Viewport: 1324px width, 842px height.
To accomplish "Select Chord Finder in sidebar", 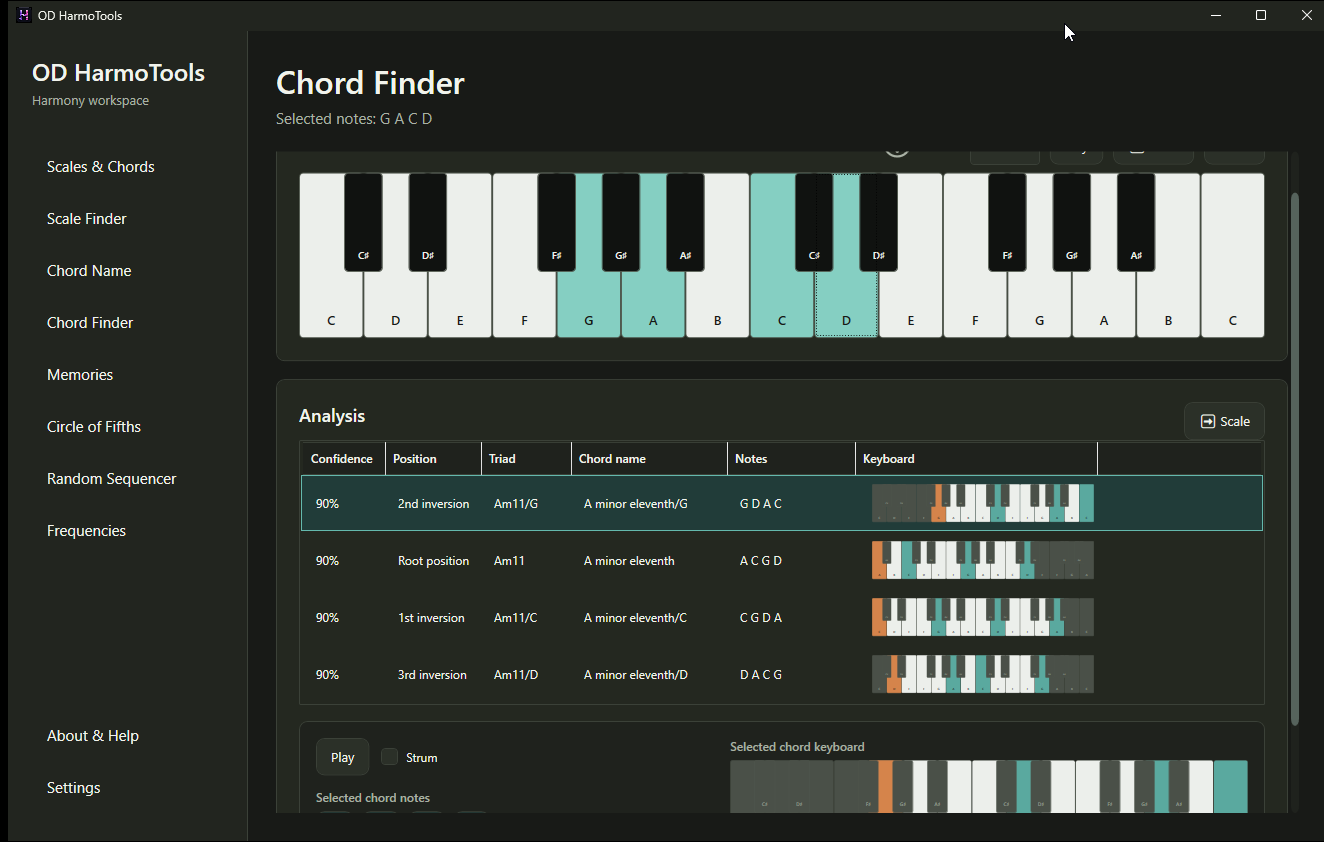I will 90,323.
